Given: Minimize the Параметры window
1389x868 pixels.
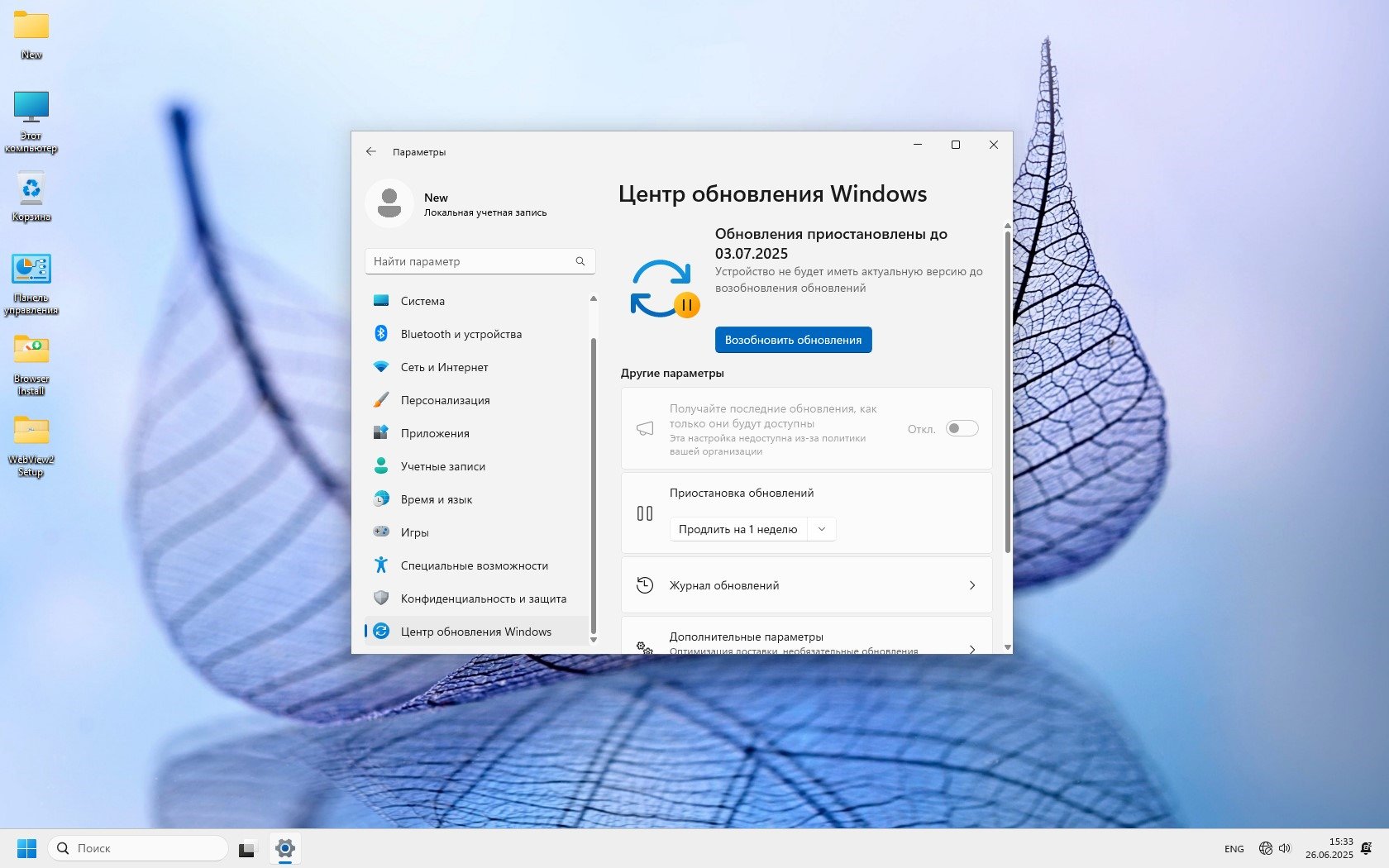Looking at the screenshot, I should pos(918,145).
